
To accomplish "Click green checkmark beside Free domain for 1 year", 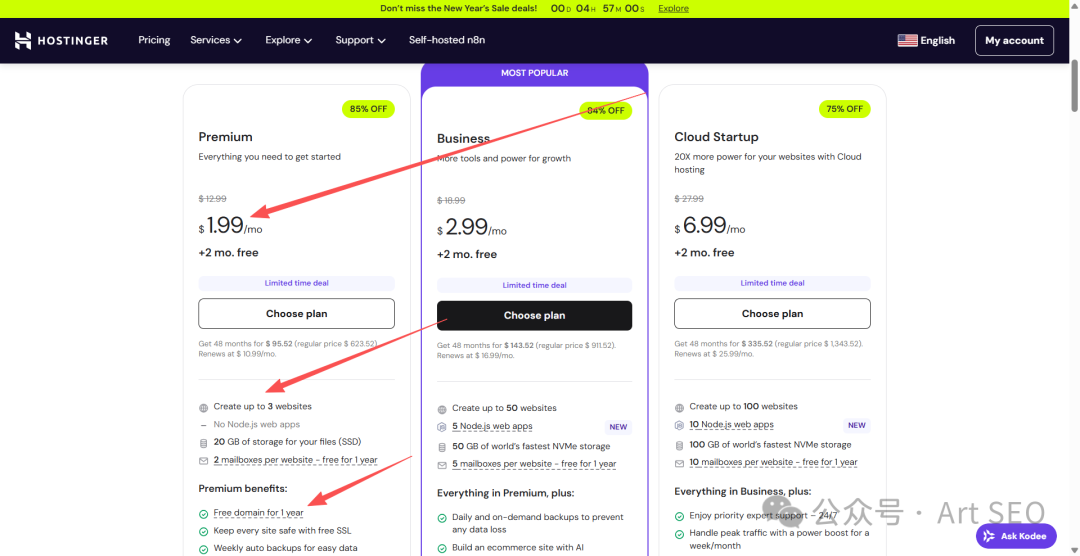I will (204, 513).
